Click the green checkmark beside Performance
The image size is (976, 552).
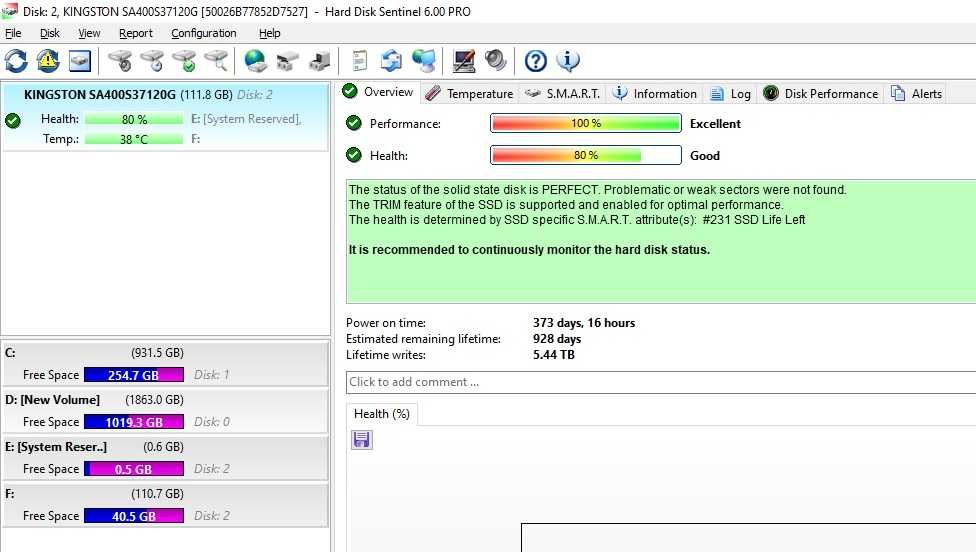[x=354, y=123]
